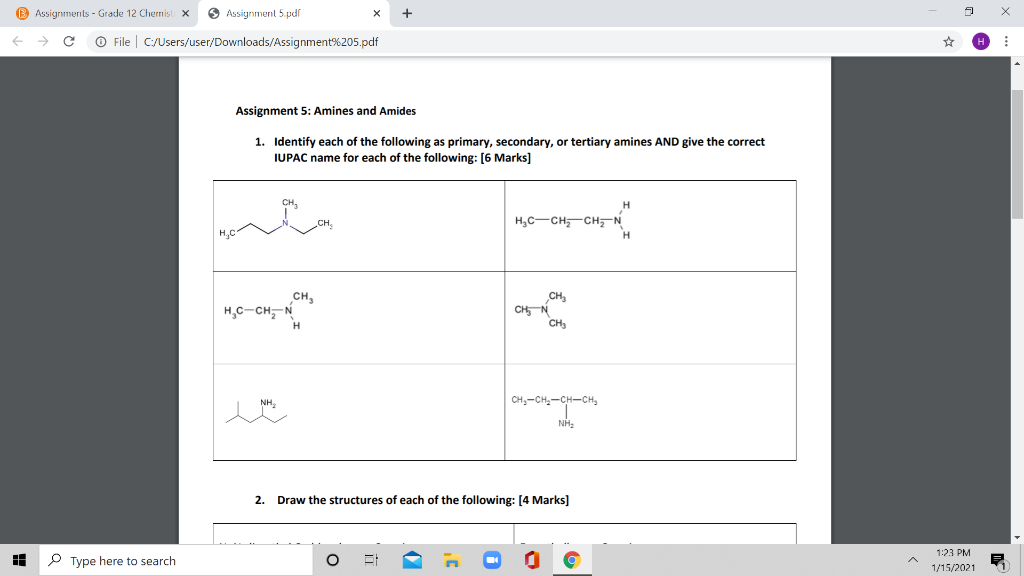
Task: Switch to the Assignments - Grade 12 Chemistry tab
Action: click(x=100, y=15)
